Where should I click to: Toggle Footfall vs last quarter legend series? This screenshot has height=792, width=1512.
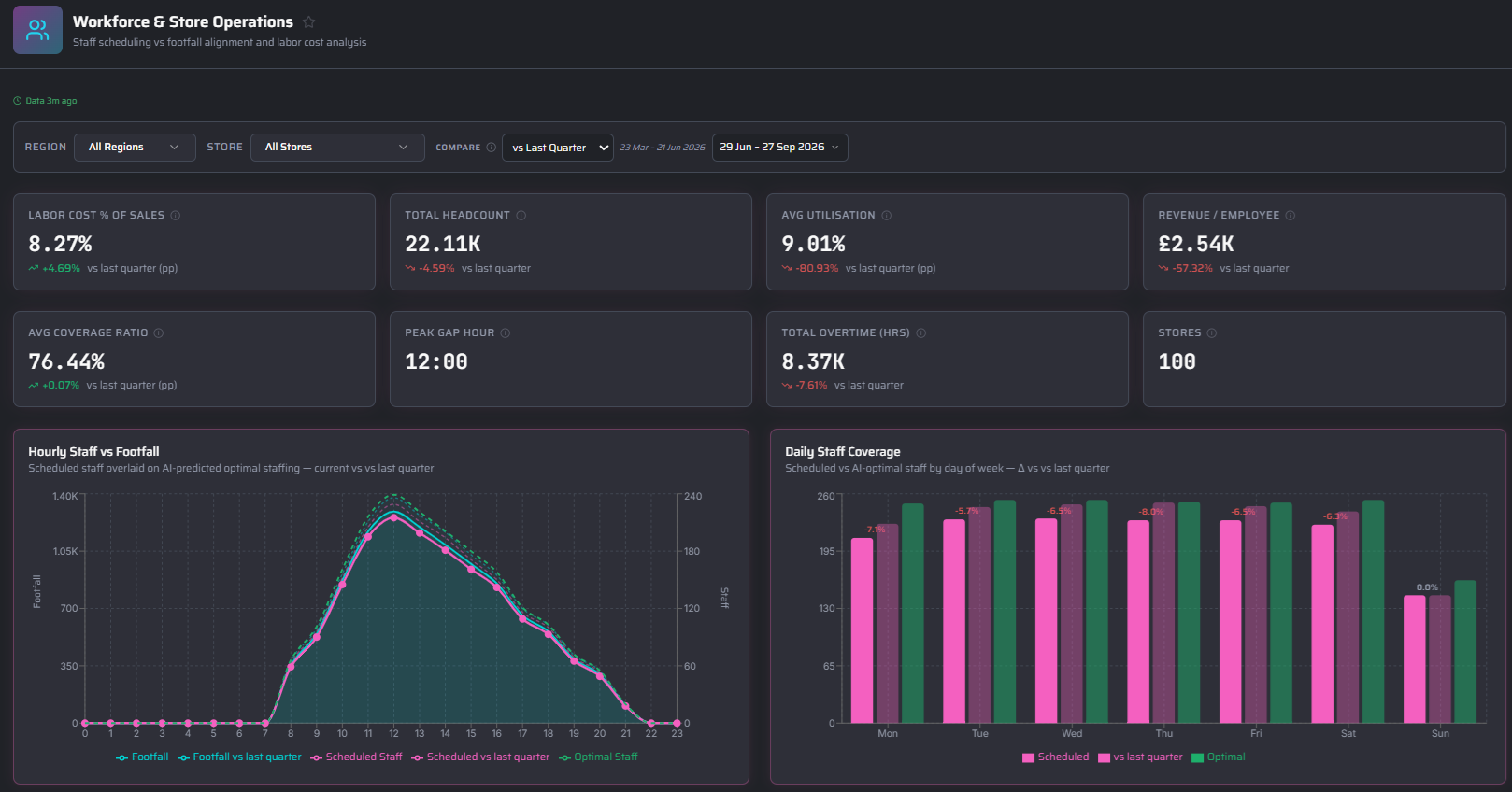239,757
